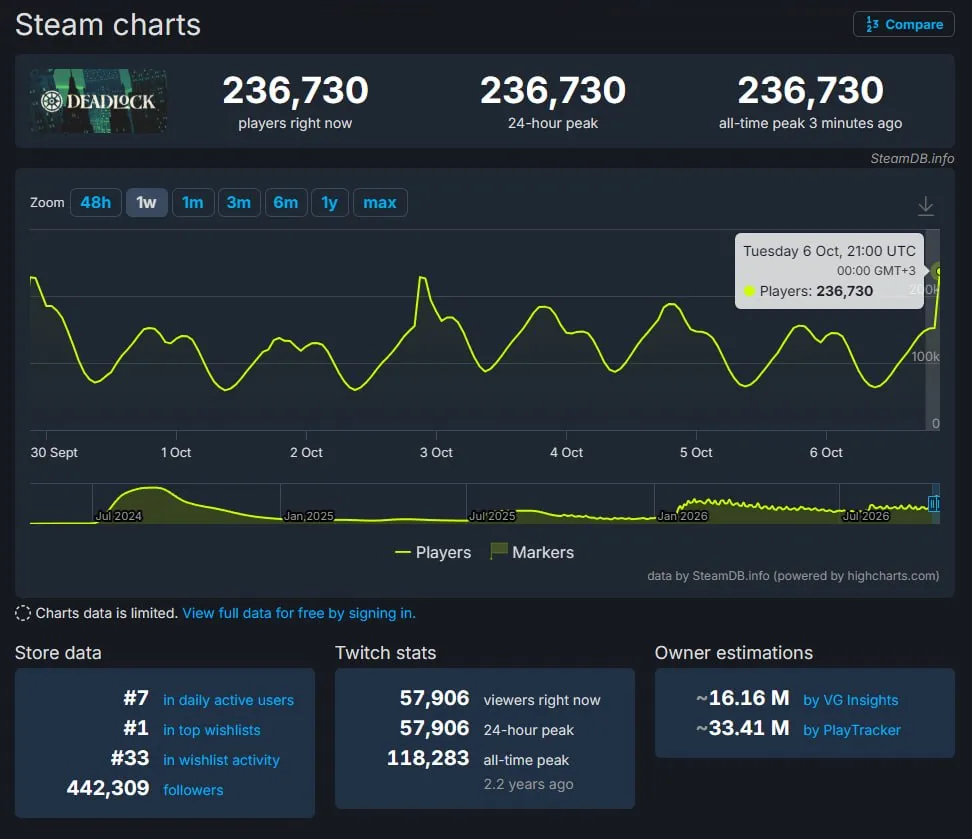Click the 118,283 Twitch all-time peak value
Screen dimensions: 972x839
click(x=428, y=758)
